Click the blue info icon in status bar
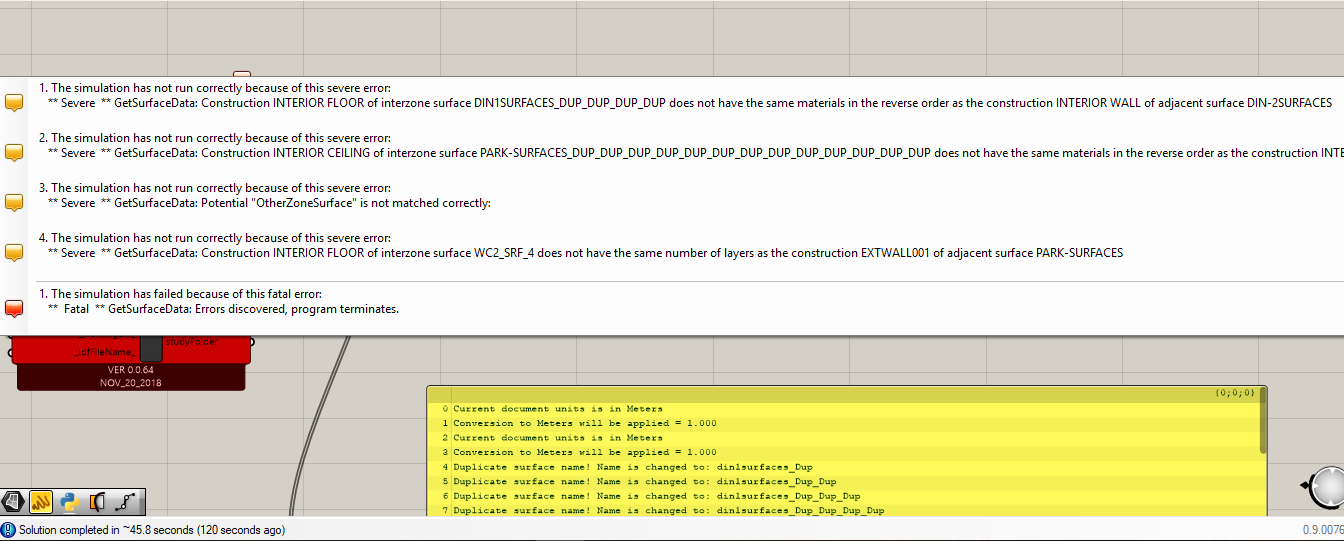This screenshot has height=541, width=1344. [9, 530]
